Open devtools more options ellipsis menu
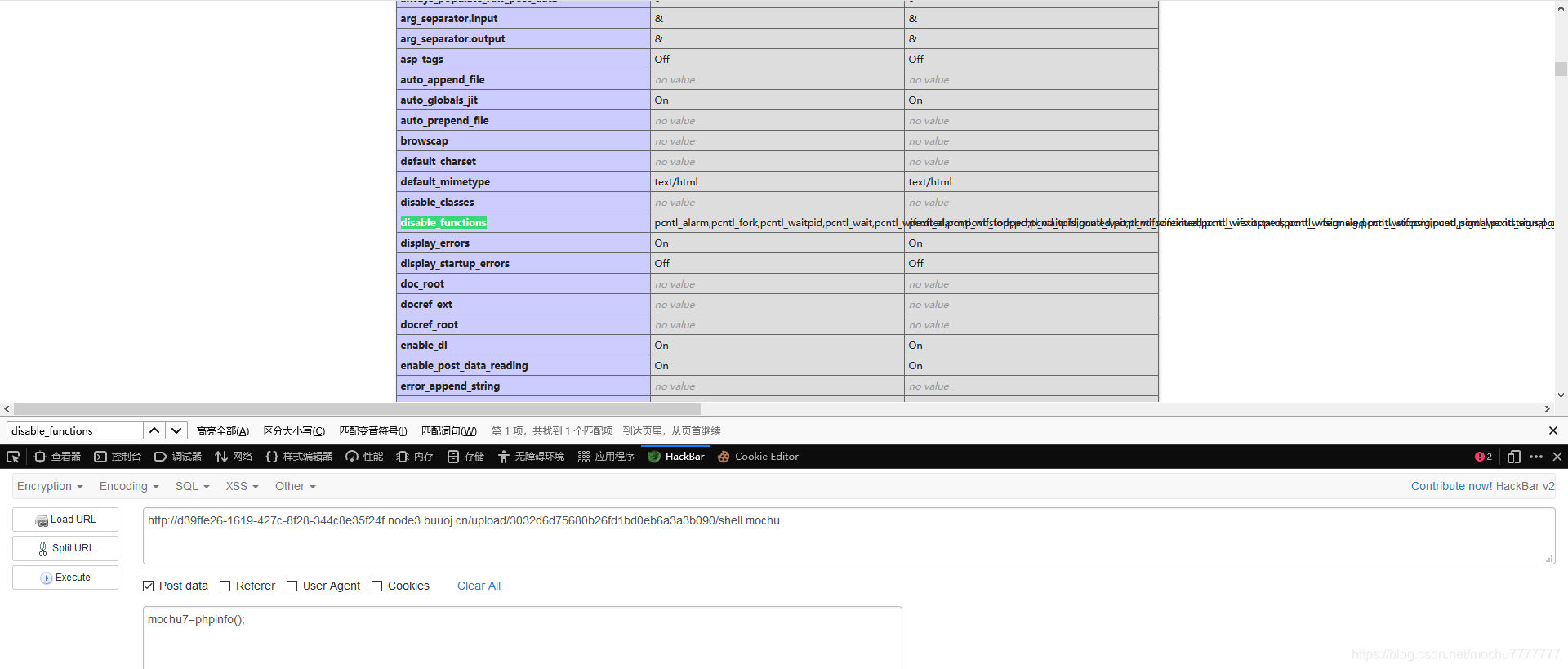Viewport: 1568px width, 669px height. [x=1536, y=457]
